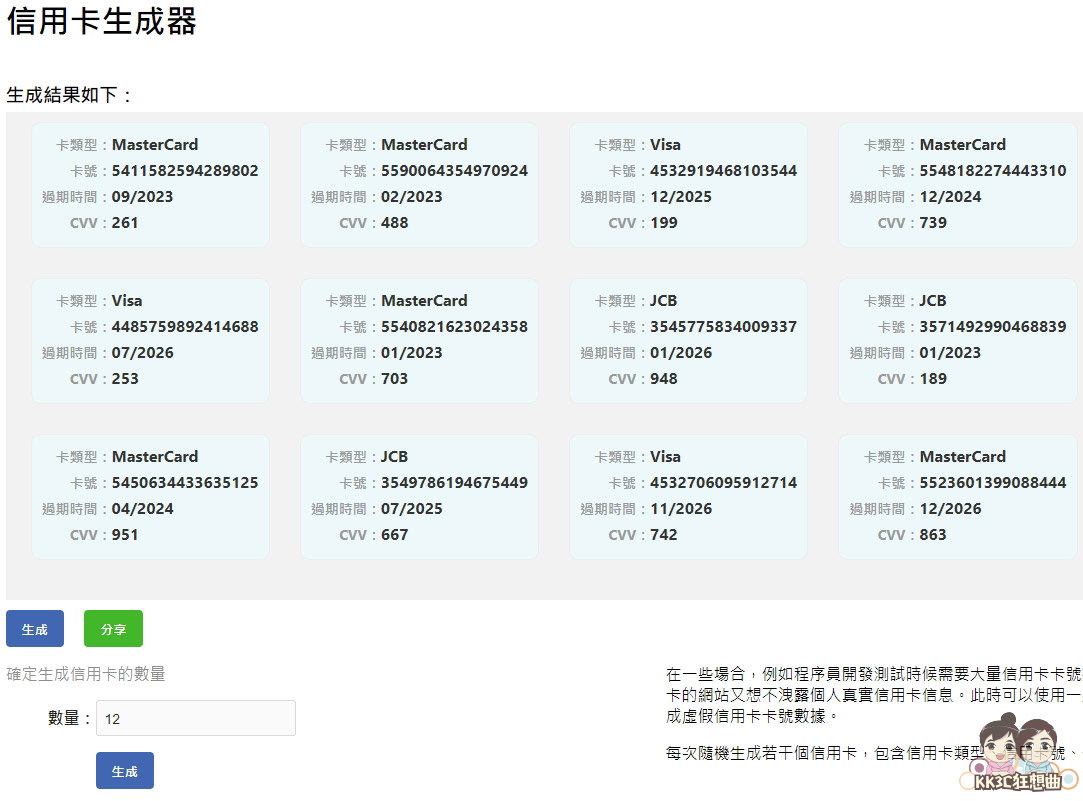Click expiry date 07/2026

[x=142, y=353]
